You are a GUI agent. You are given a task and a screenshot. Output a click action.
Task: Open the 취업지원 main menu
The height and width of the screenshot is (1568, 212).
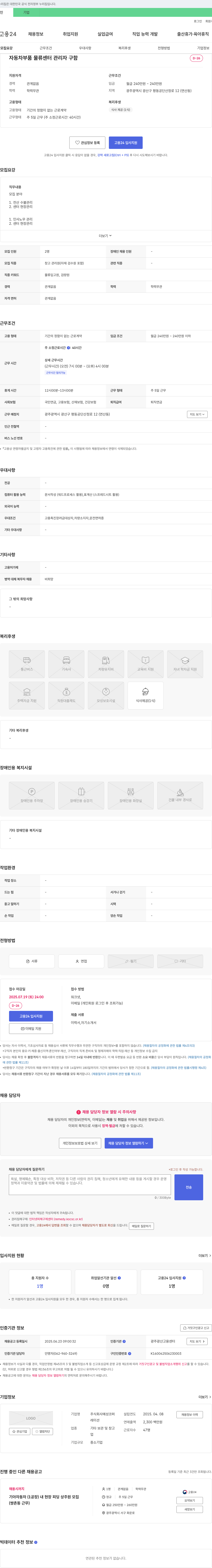70,34
